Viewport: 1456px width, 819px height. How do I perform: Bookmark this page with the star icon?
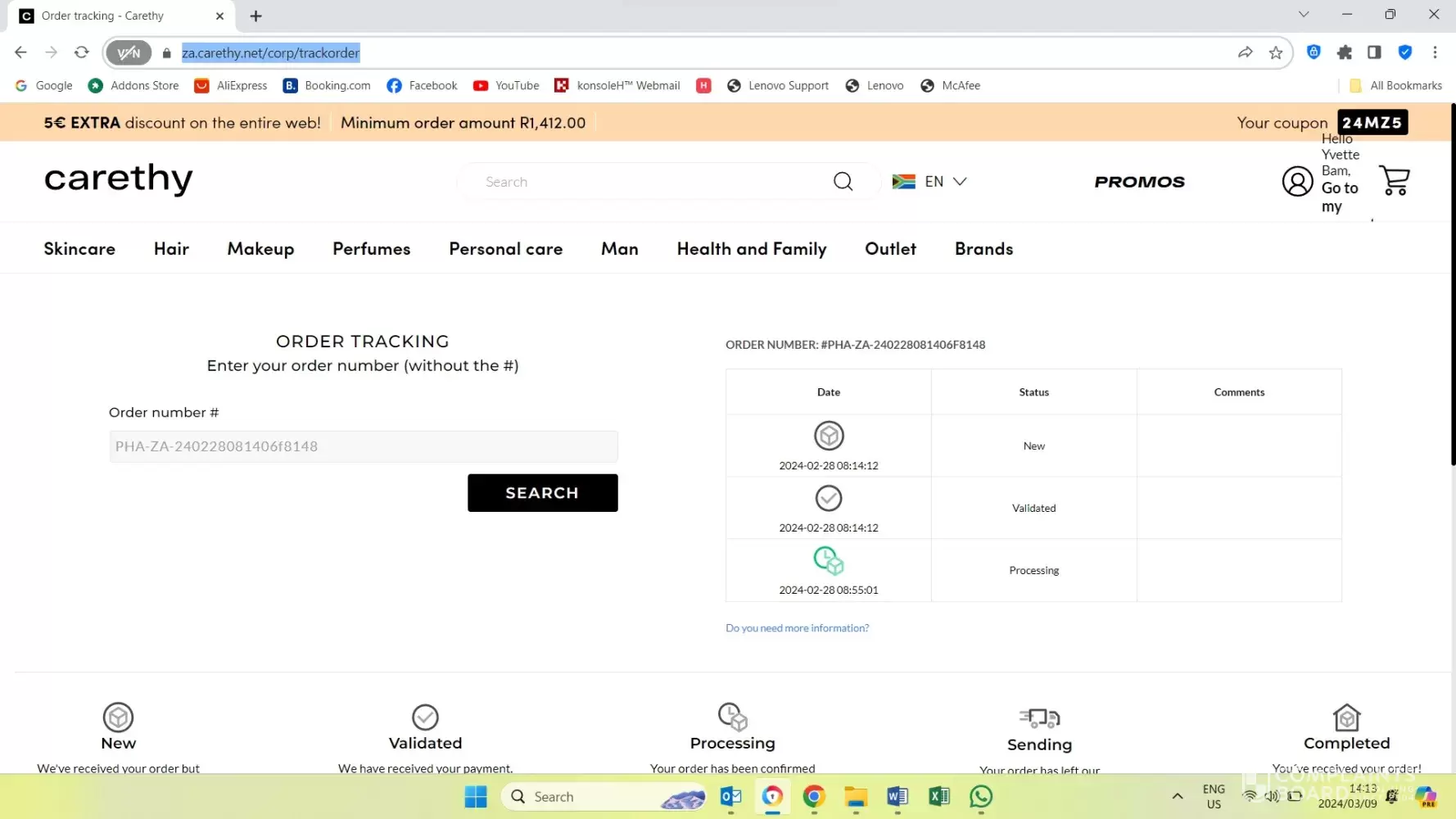[1275, 53]
